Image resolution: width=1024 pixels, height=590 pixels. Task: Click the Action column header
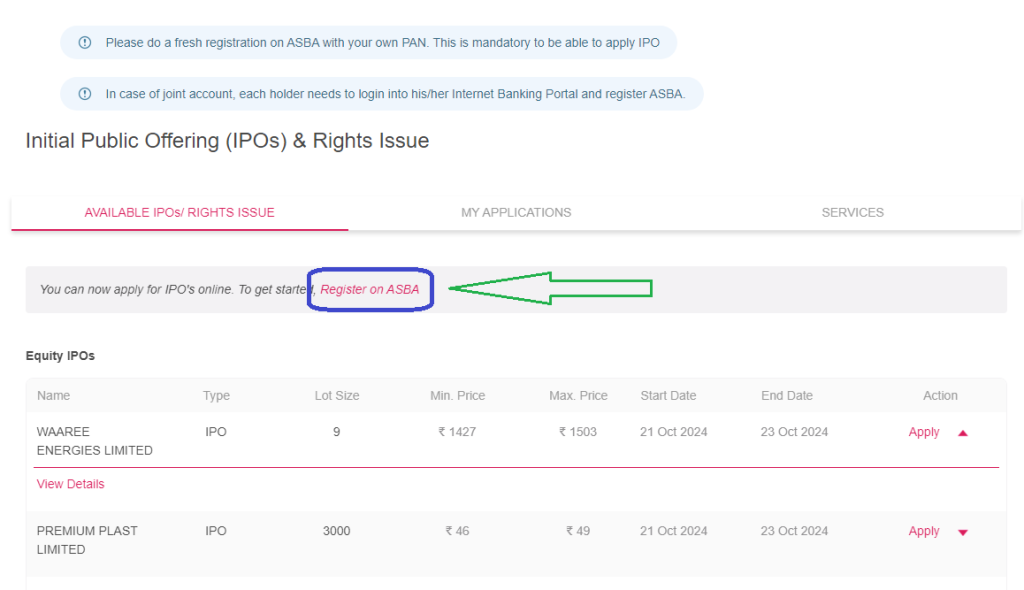[x=940, y=395]
